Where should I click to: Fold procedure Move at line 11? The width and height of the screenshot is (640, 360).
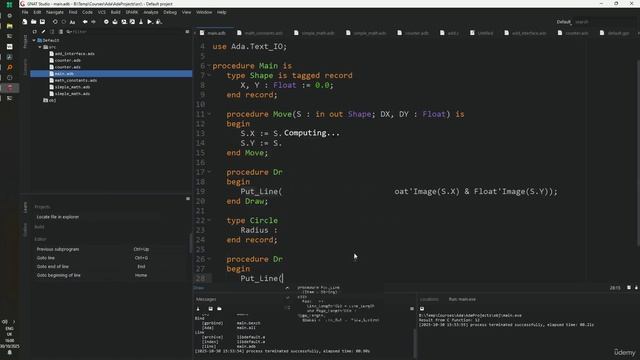(x=209, y=114)
